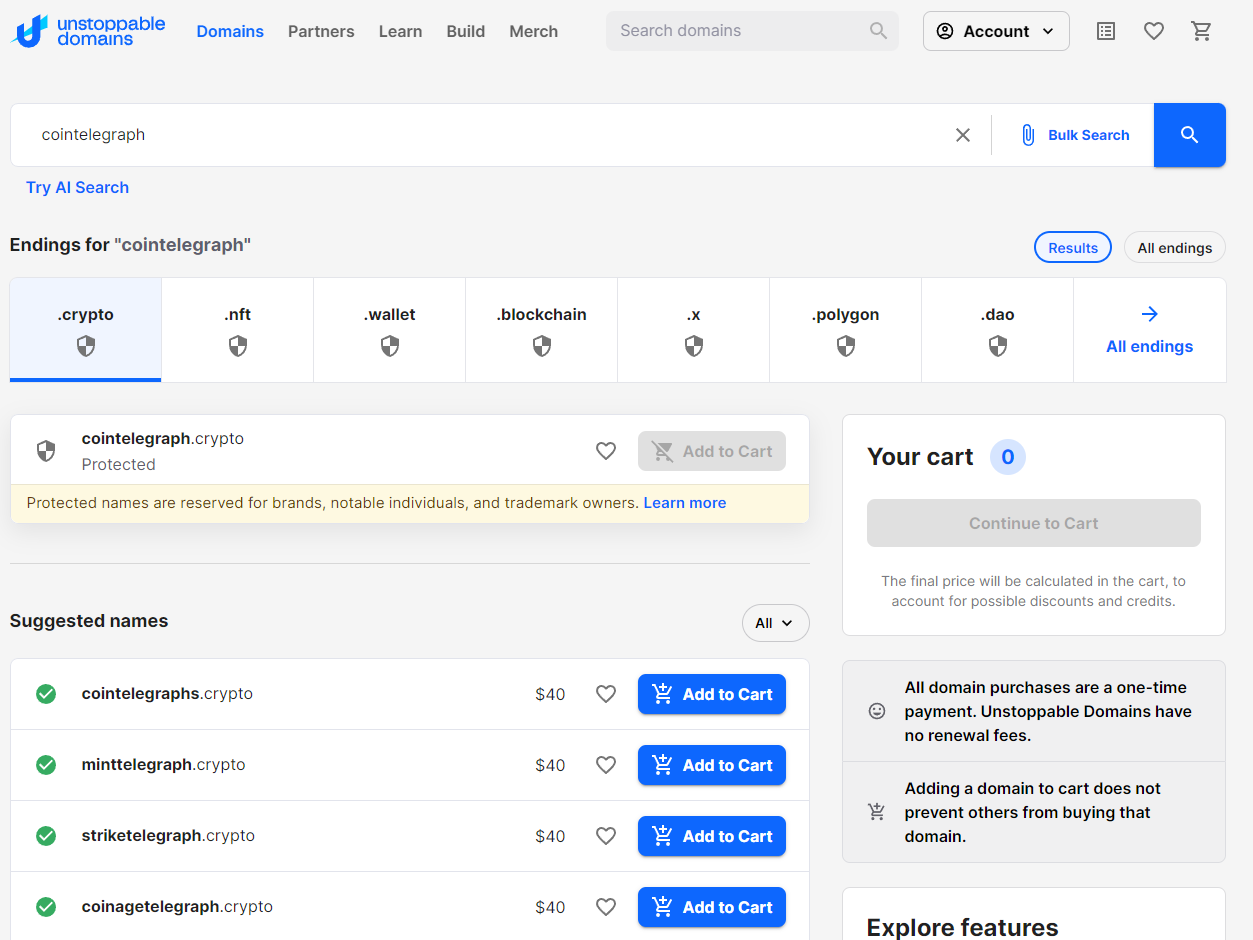Add striketelegraph.crypto to cart

[x=712, y=836]
